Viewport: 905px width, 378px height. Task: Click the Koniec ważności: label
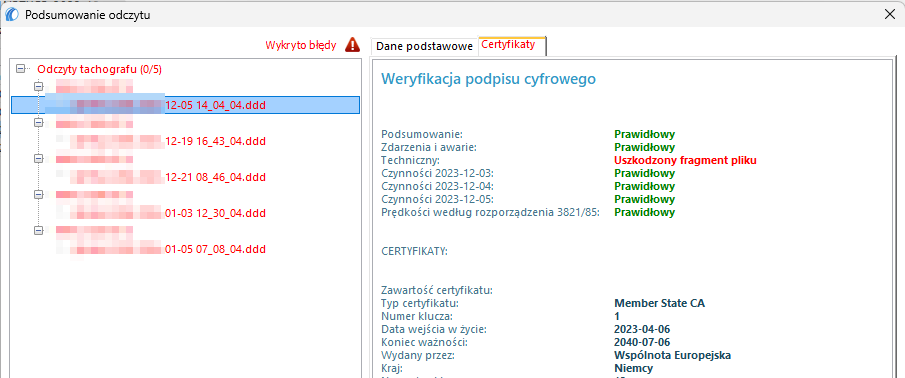pyautogui.click(x=424, y=342)
